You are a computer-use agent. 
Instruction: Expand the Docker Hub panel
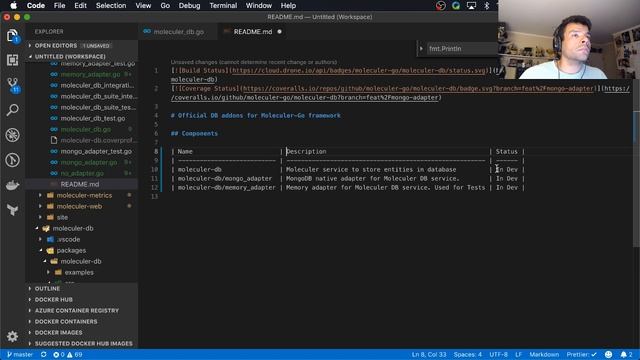click(x=82, y=300)
